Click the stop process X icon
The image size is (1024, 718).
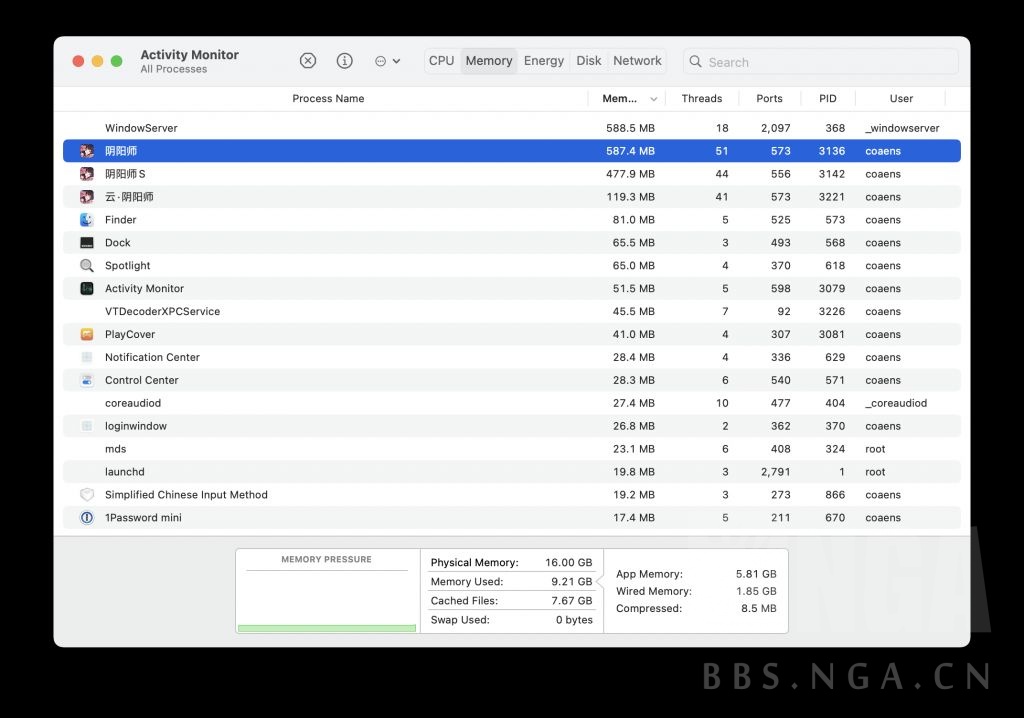point(308,61)
